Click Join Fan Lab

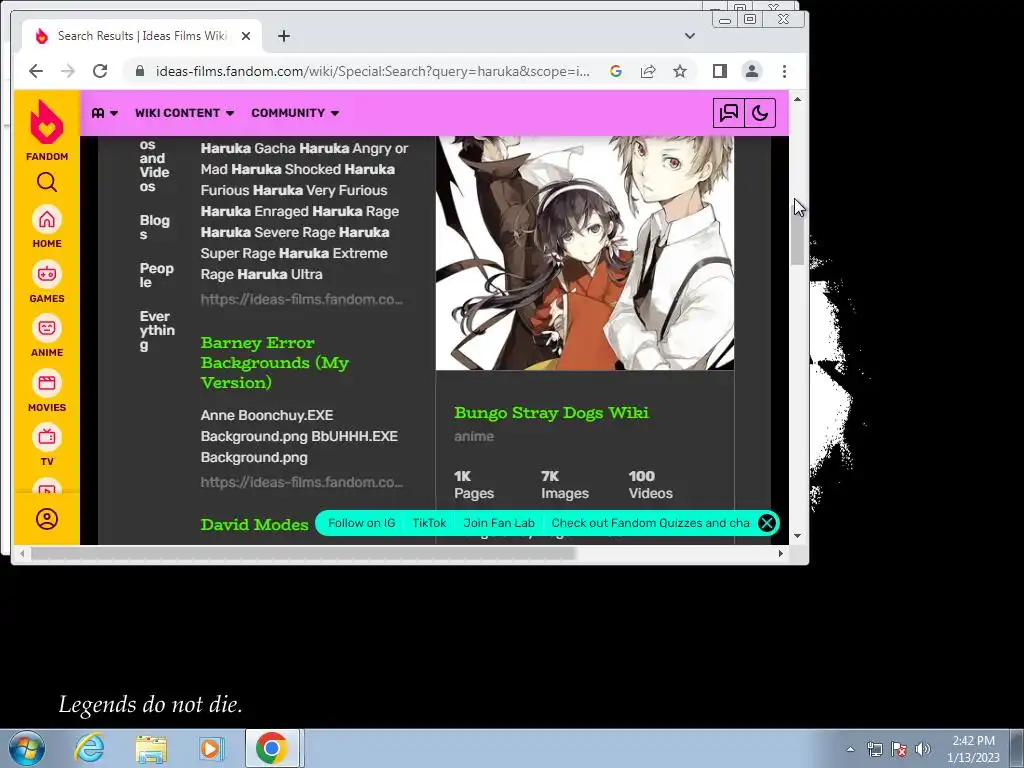click(x=499, y=523)
